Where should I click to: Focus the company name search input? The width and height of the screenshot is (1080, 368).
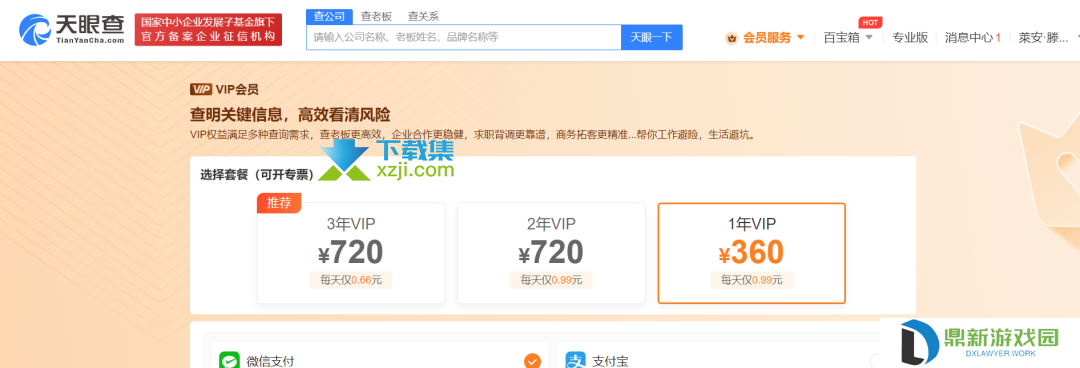(464, 37)
